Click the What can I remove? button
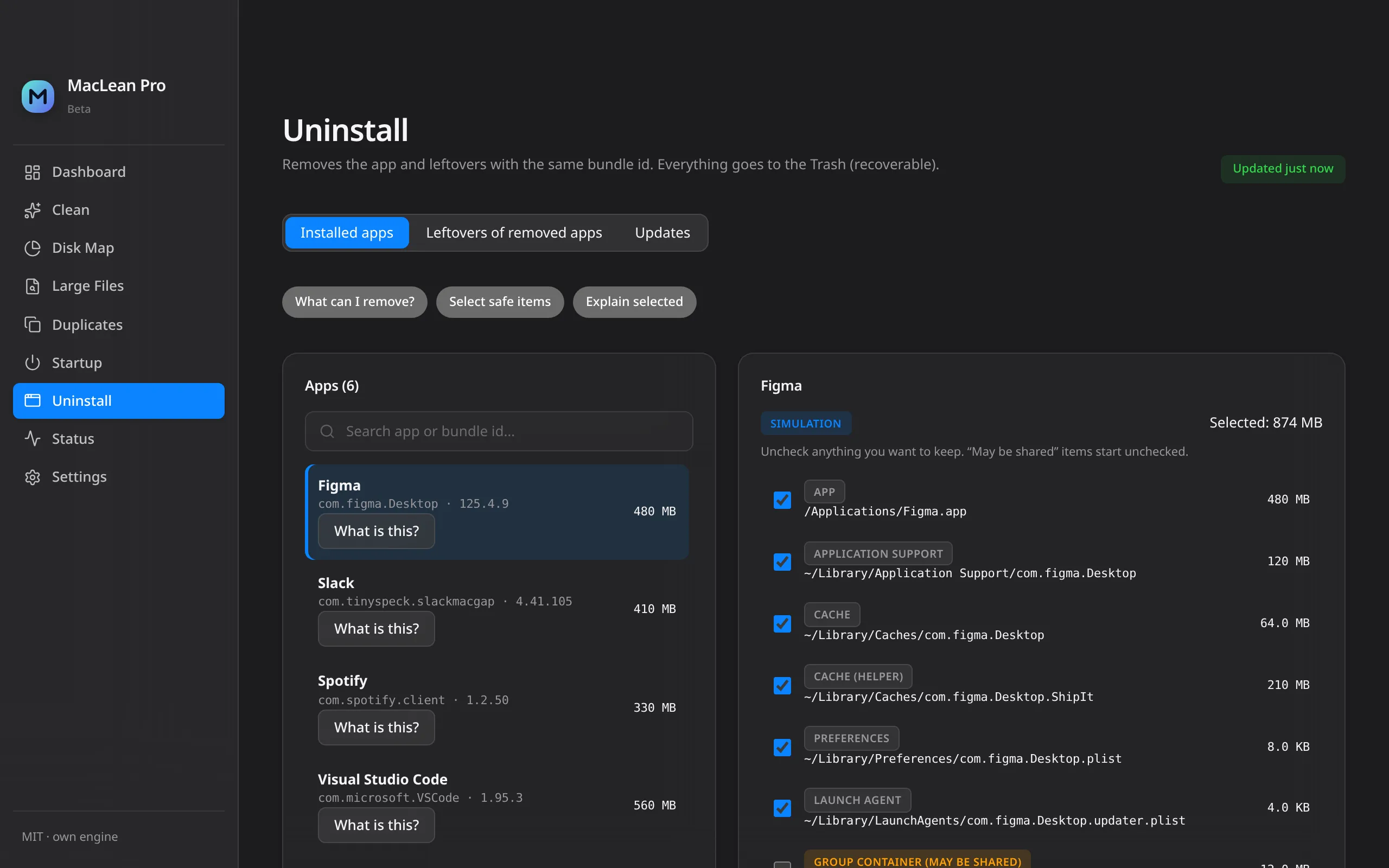Viewport: 1389px width, 868px height. pos(355,302)
